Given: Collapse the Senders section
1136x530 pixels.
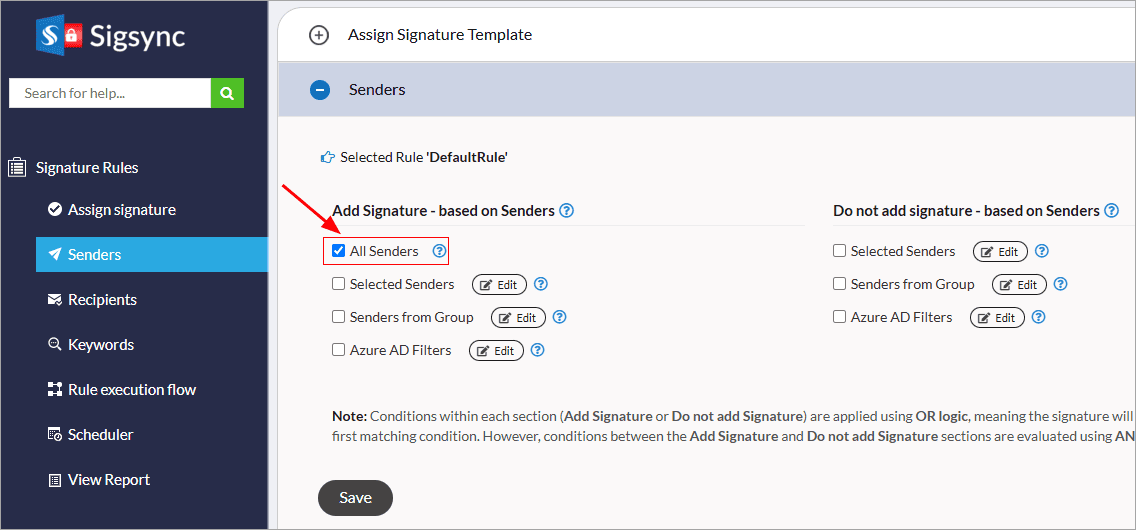Looking at the screenshot, I should pos(320,90).
